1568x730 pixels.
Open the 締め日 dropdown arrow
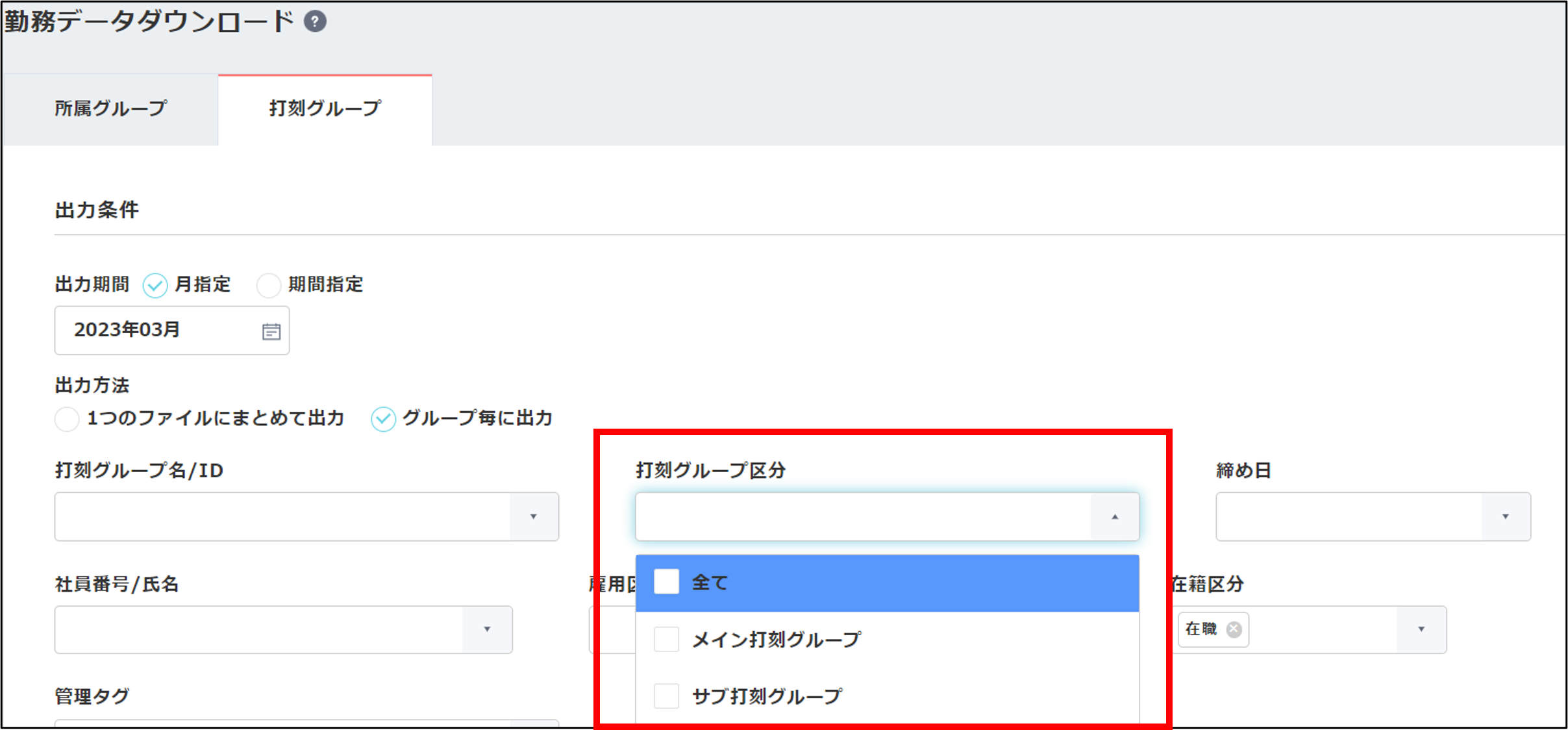1506,517
